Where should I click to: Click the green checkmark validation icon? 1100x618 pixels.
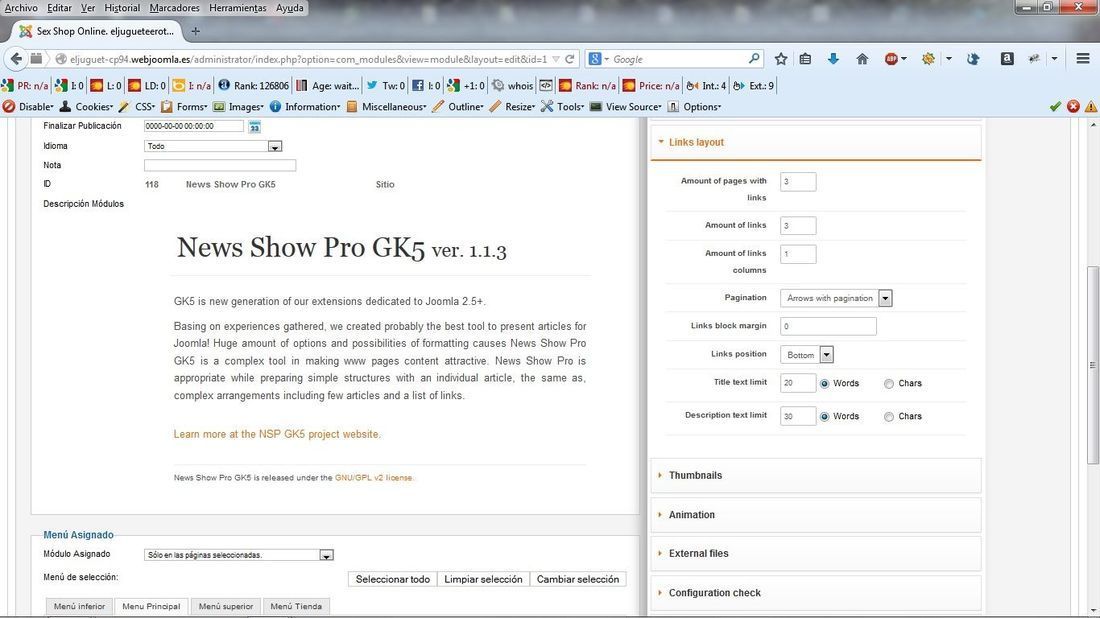pos(1055,107)
